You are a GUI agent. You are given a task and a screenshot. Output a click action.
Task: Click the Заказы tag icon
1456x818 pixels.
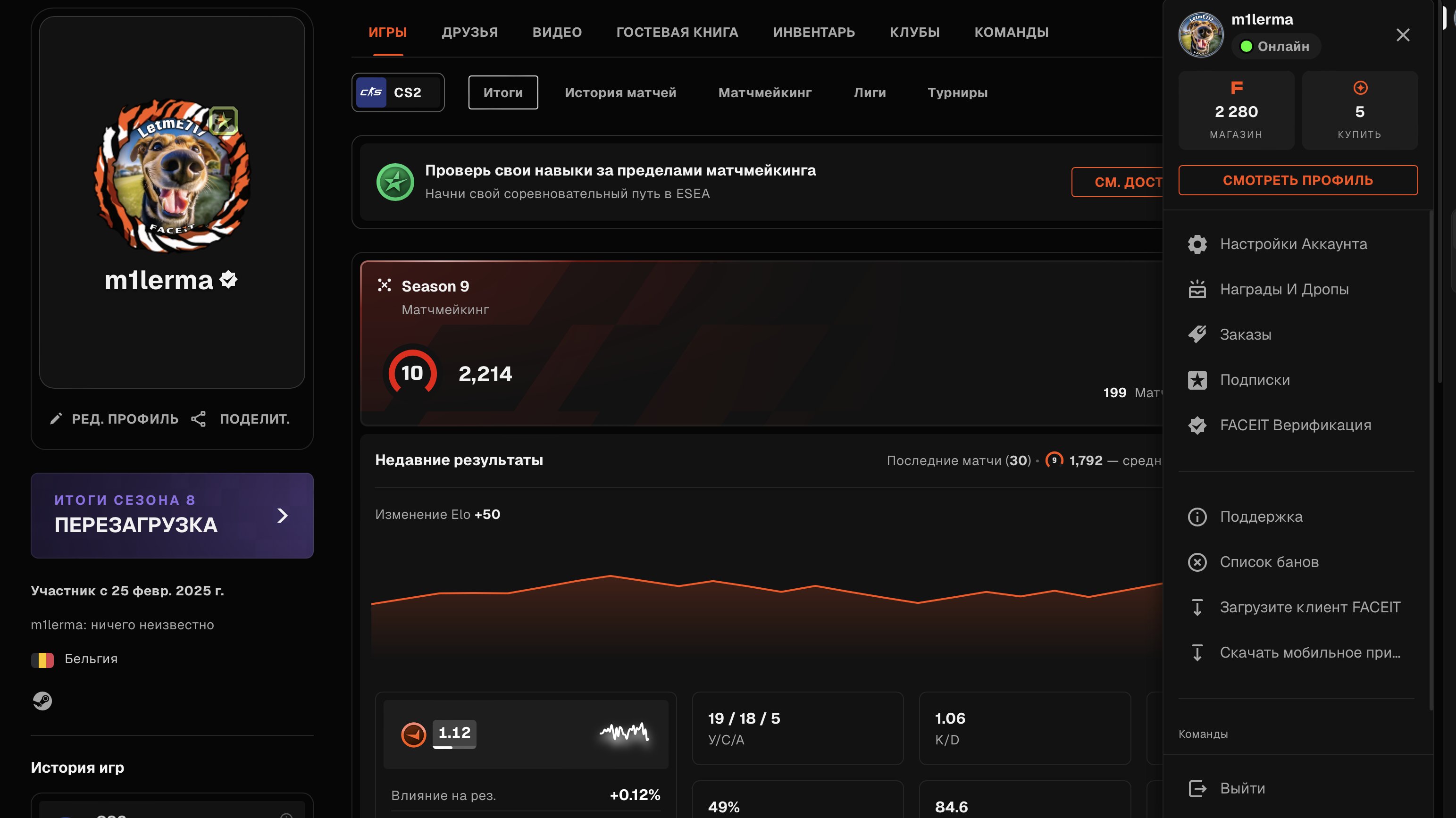pyautogui.click(x=1197, y=334)
